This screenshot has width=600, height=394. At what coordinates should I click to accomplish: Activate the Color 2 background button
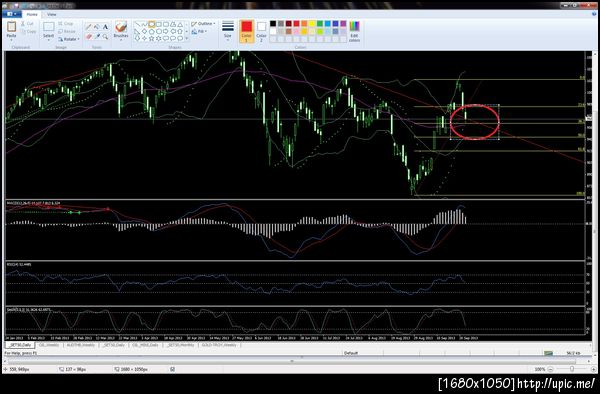pos(261,31)
